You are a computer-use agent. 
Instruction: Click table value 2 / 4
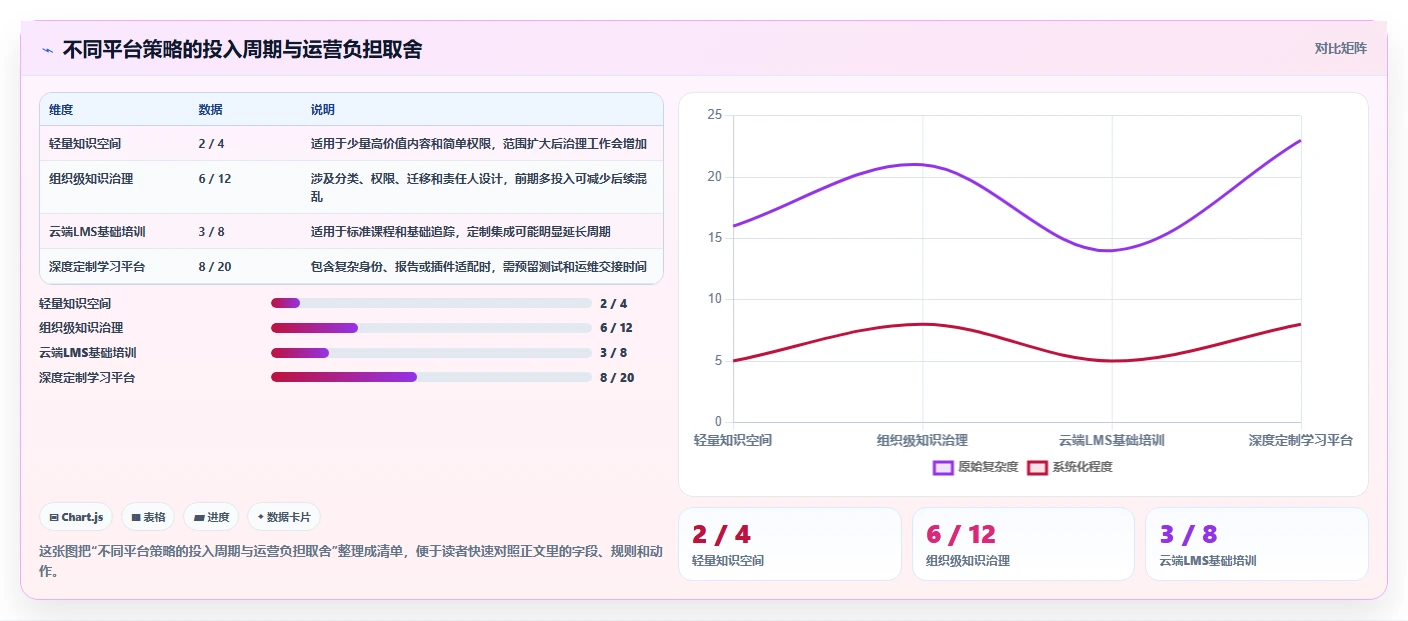click(x=211, y=143)
